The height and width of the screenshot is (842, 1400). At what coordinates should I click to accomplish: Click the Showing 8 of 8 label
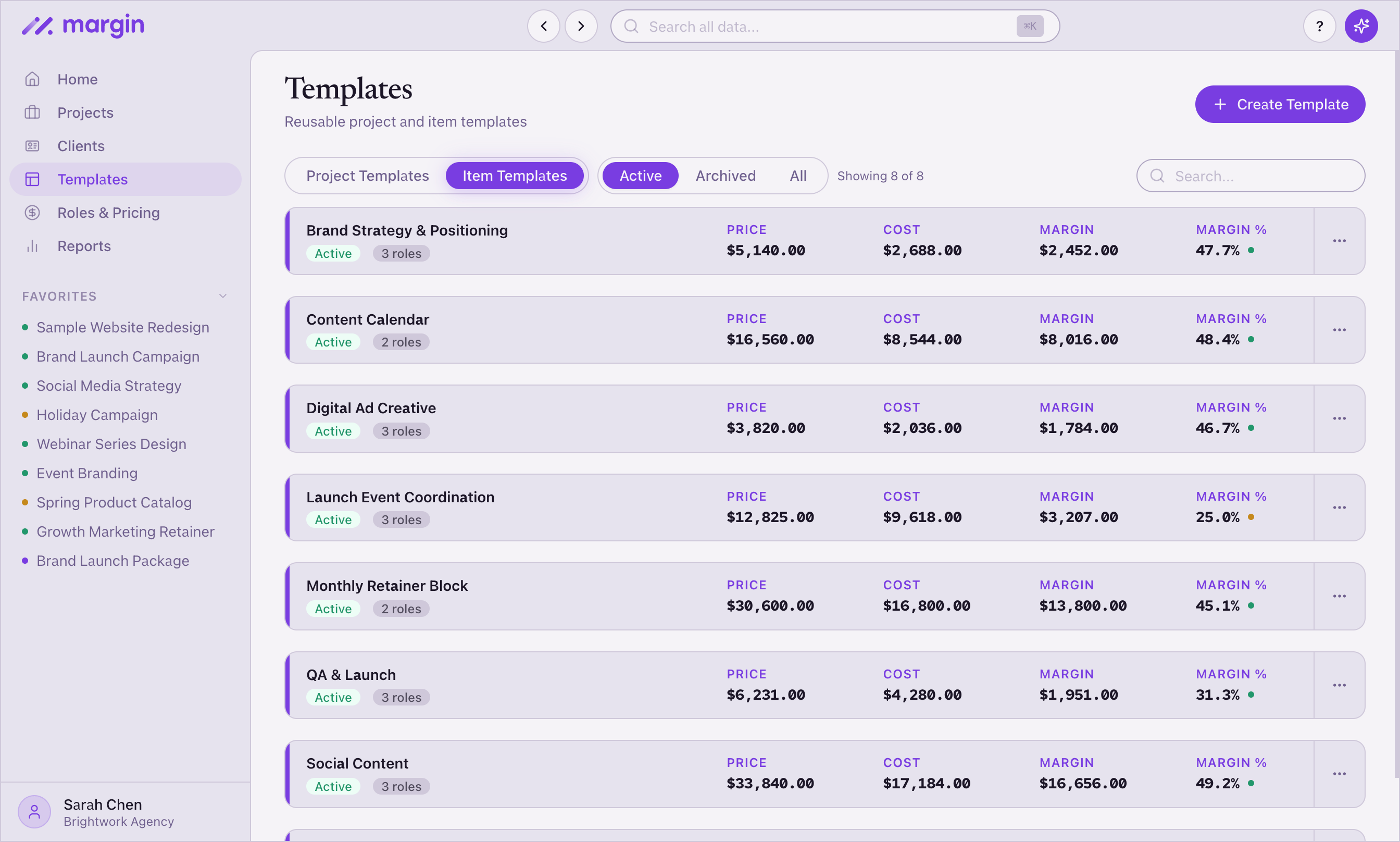tap(880, 176)
